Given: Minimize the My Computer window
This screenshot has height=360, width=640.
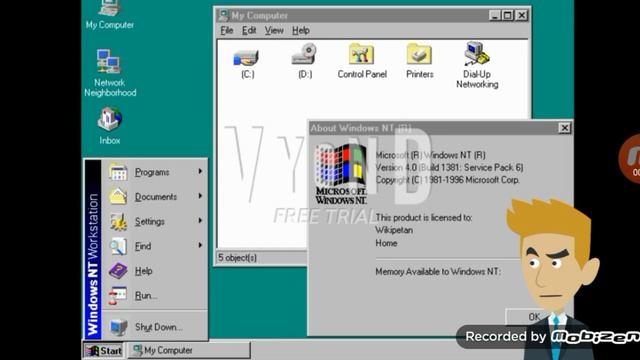Looking at the screenshot, I should (495, 16).
